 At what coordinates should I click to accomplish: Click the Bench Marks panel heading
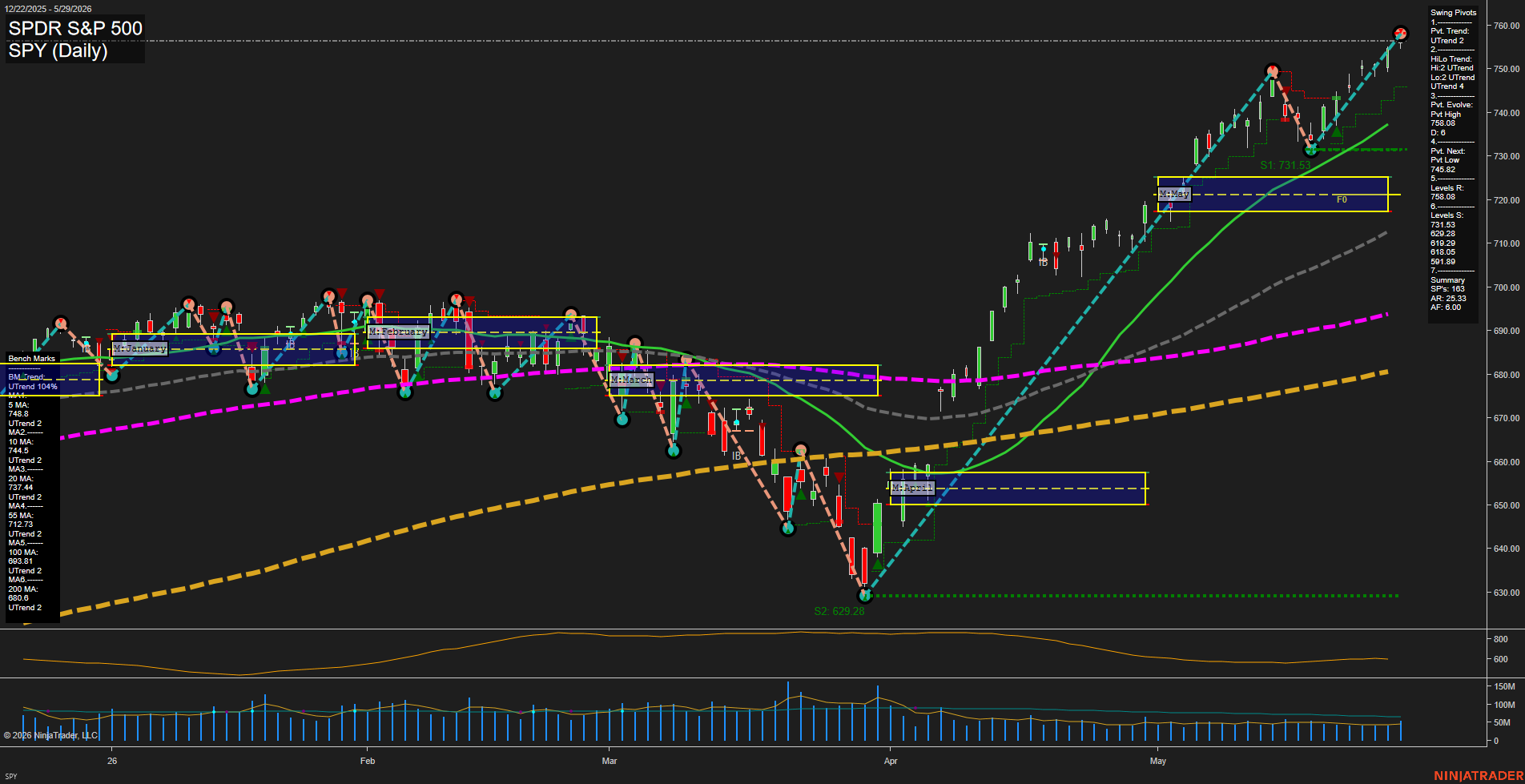click(x=32, y=359)
